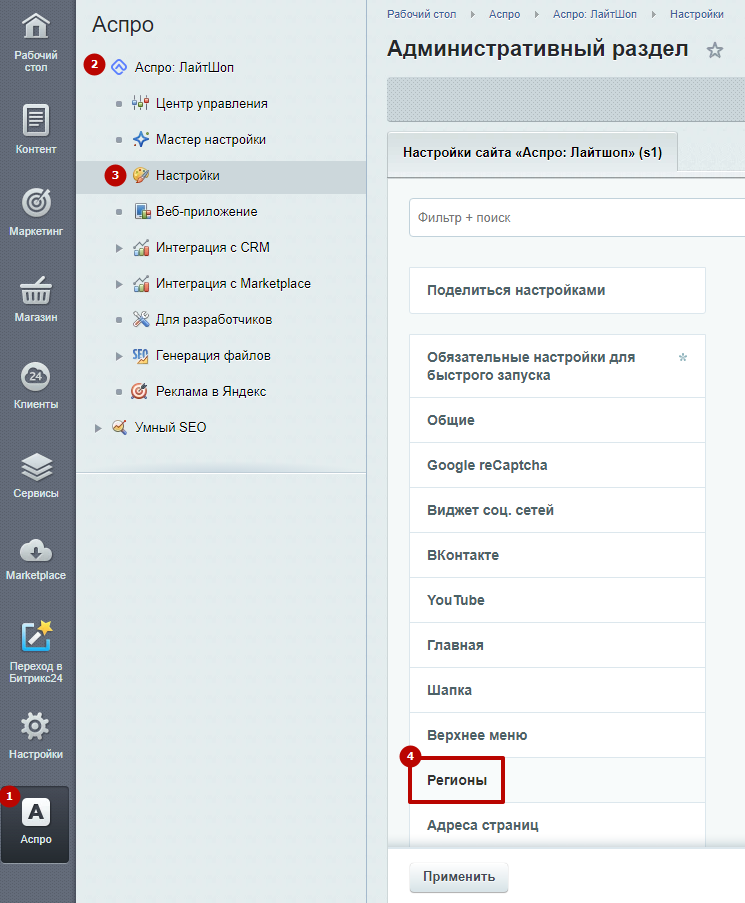This screenshot has height=903, width=745.
Task: Open Мастер настройки in tree
Action: click(211, 139)
